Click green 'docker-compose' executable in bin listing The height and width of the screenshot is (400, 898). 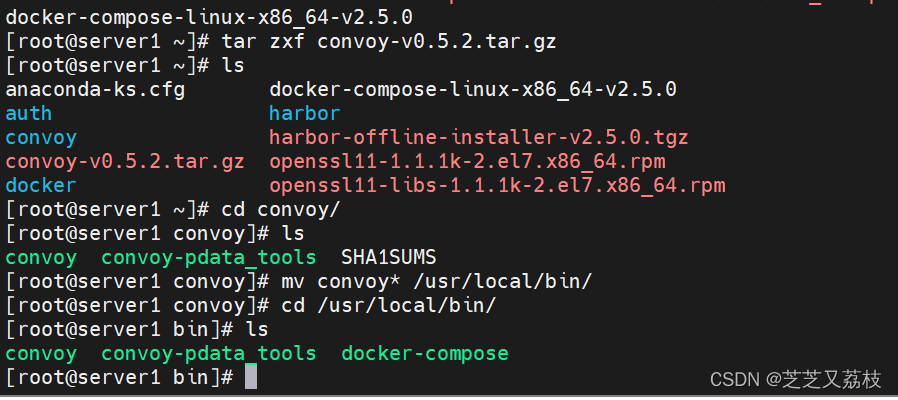[425, 354]
